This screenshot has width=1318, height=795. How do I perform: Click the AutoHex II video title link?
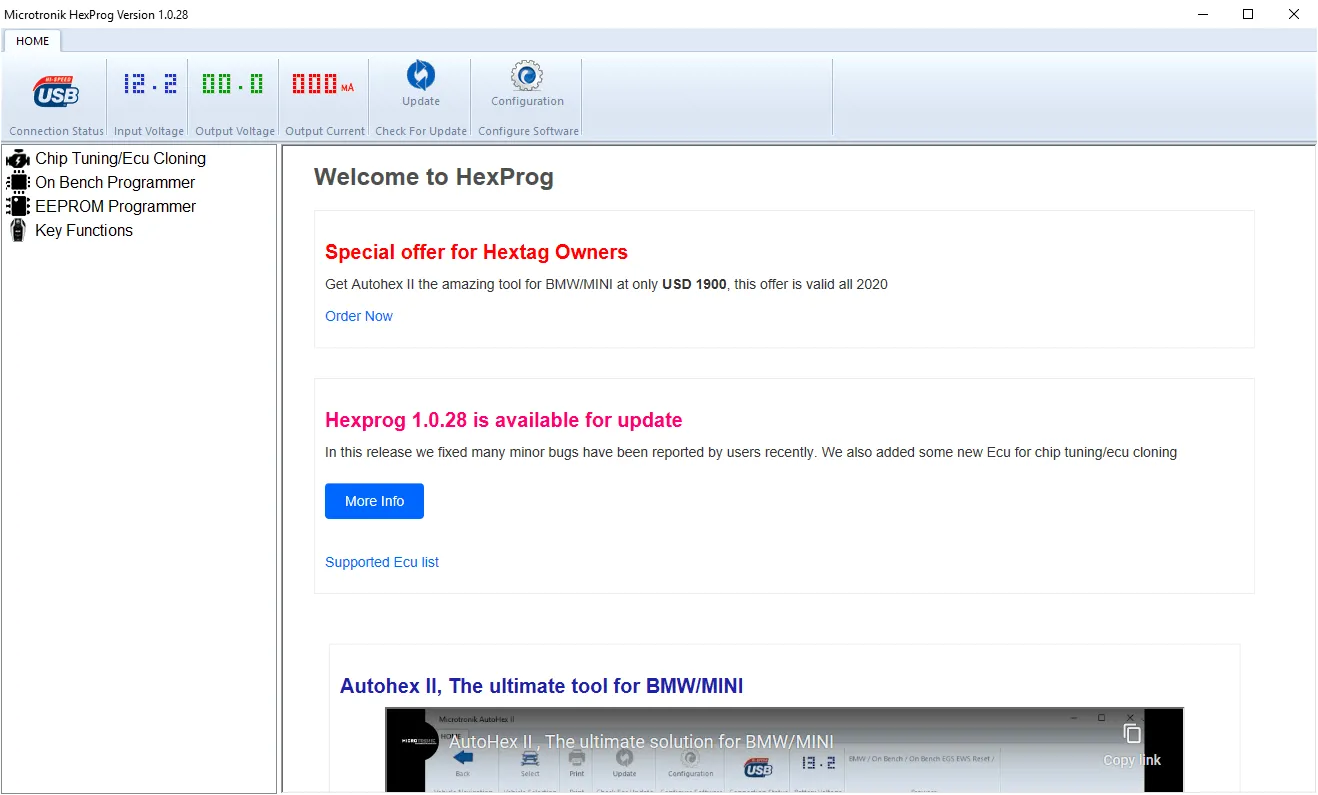(641, 742)
